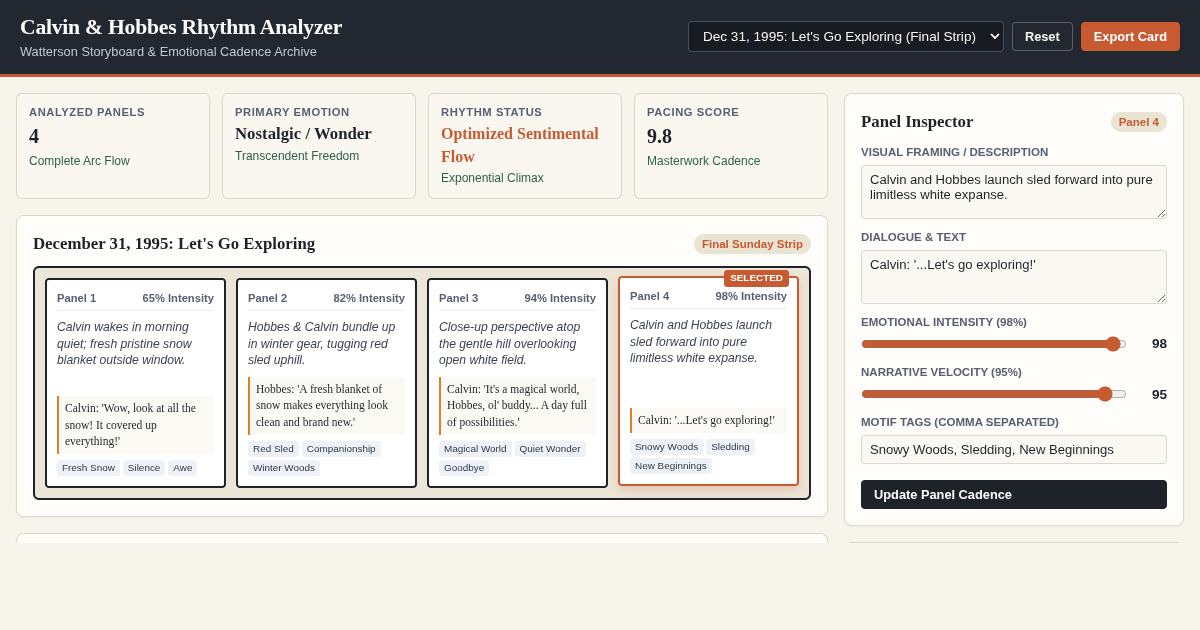Click the 82% Intensity label on Panel 2
1200x630 pixels.
[369, 298]
